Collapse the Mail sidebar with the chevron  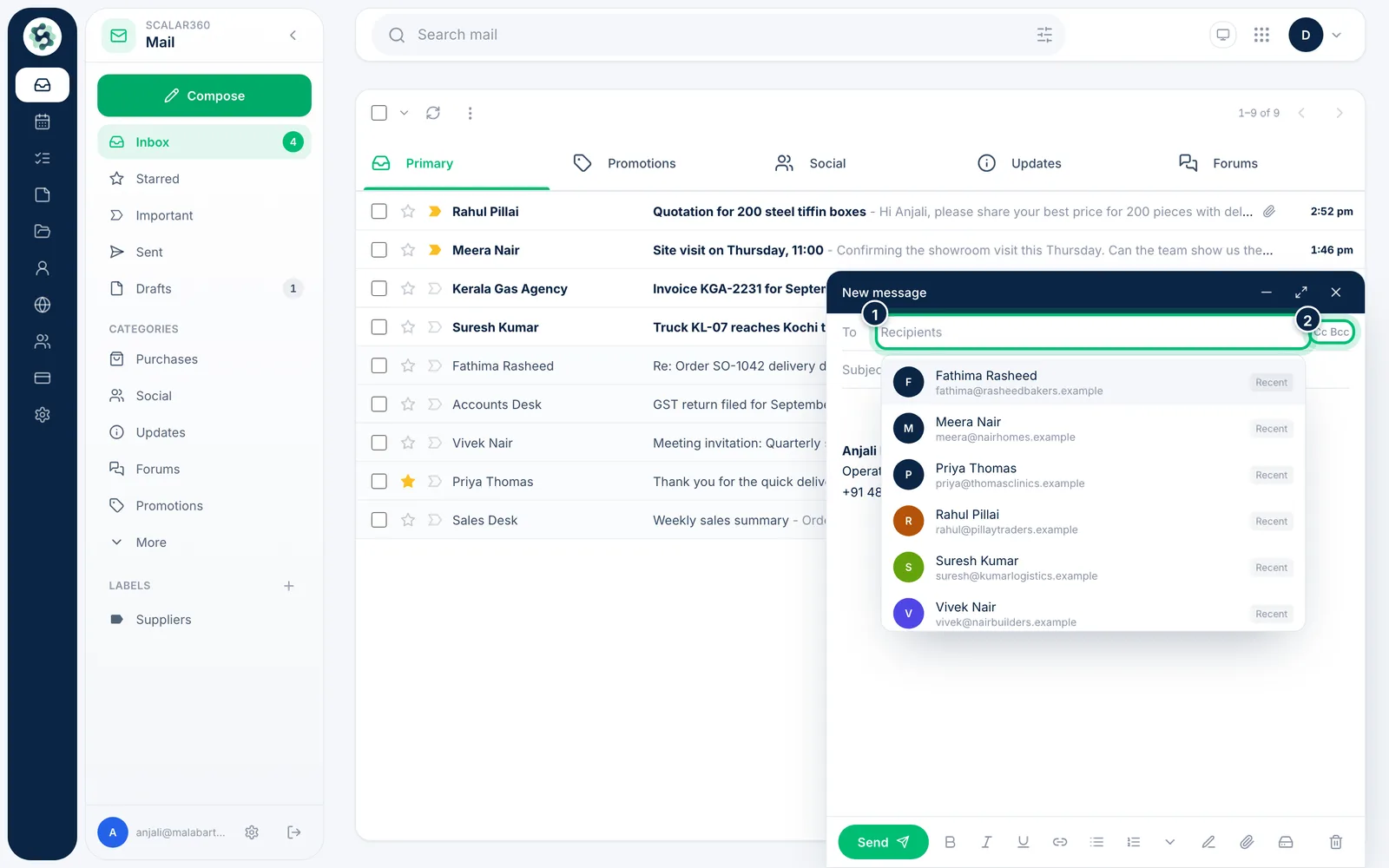(x=293, y=35)
